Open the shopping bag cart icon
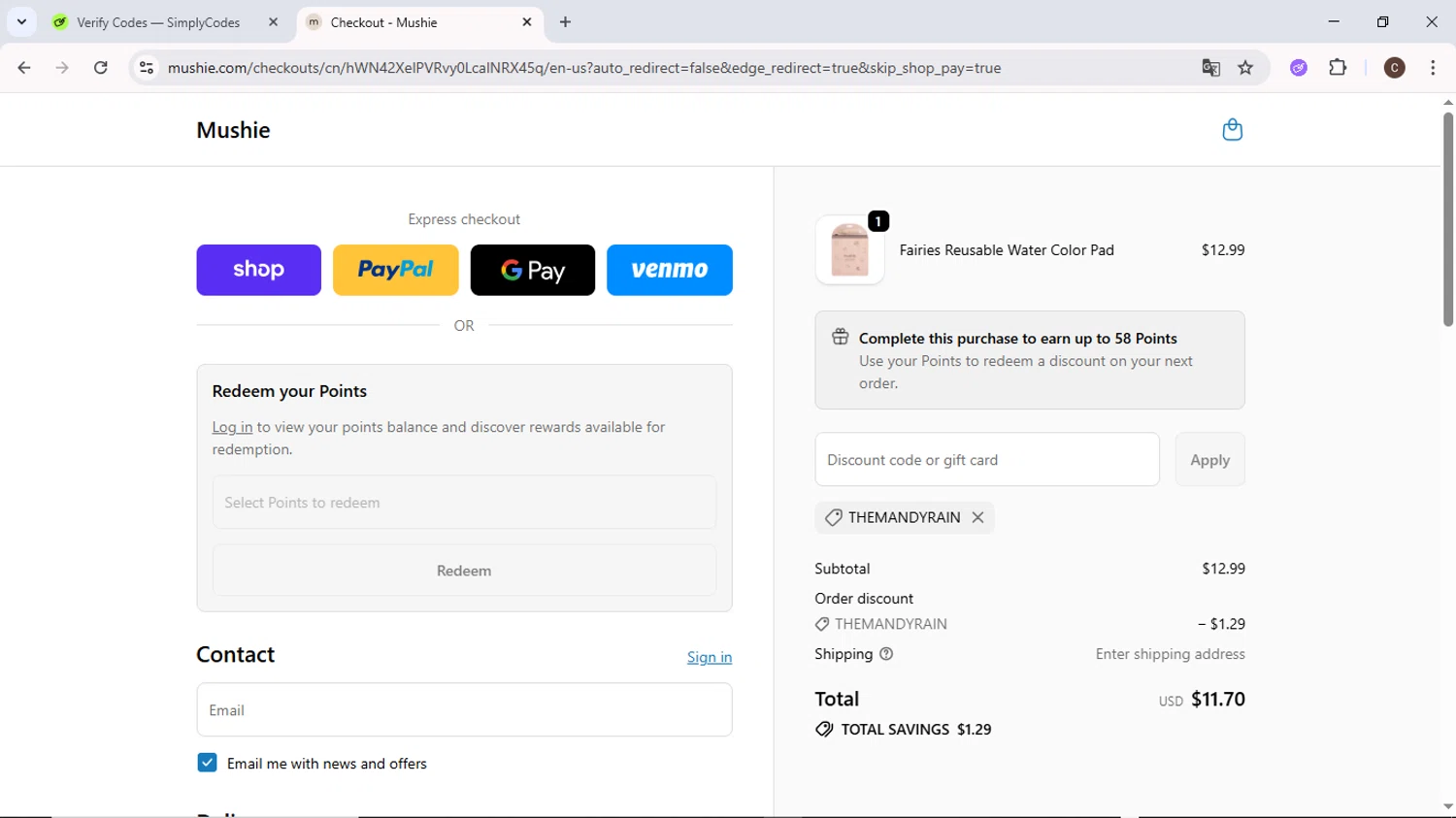The height and width of the screenshot is (818, 1456). click(x=1232, y=130)
